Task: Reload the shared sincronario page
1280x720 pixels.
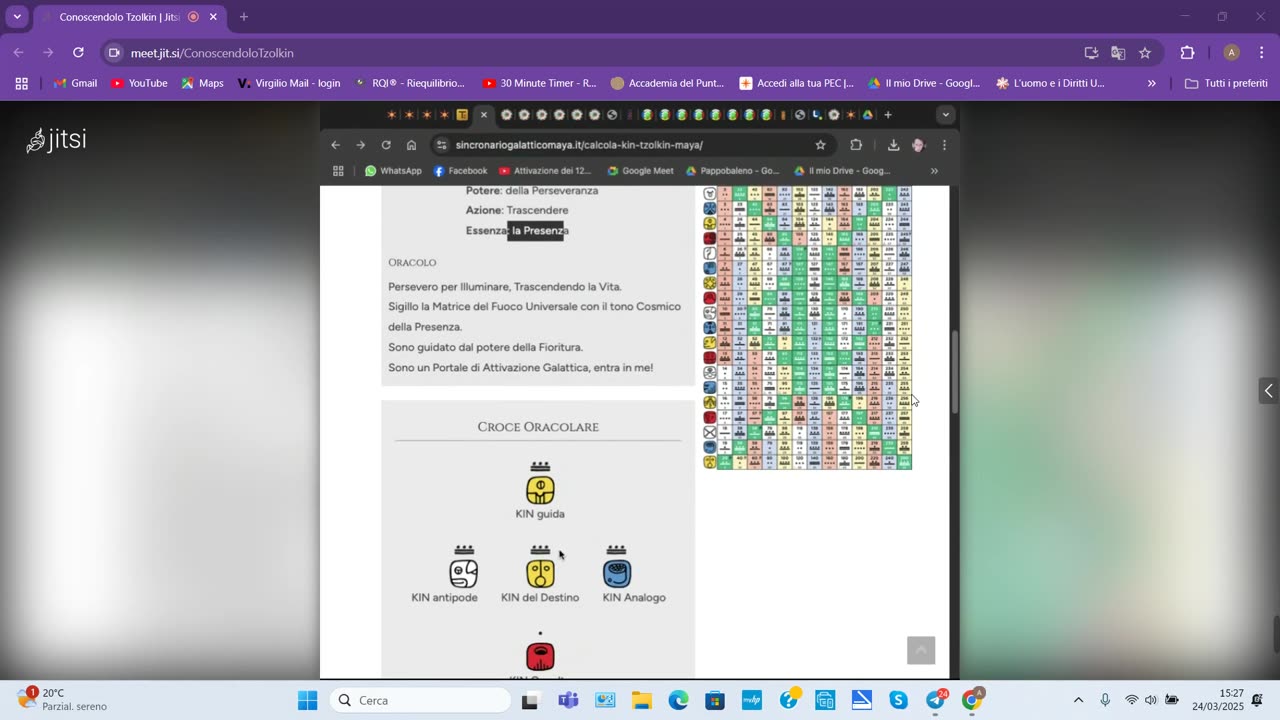Action: pos(386,145)
